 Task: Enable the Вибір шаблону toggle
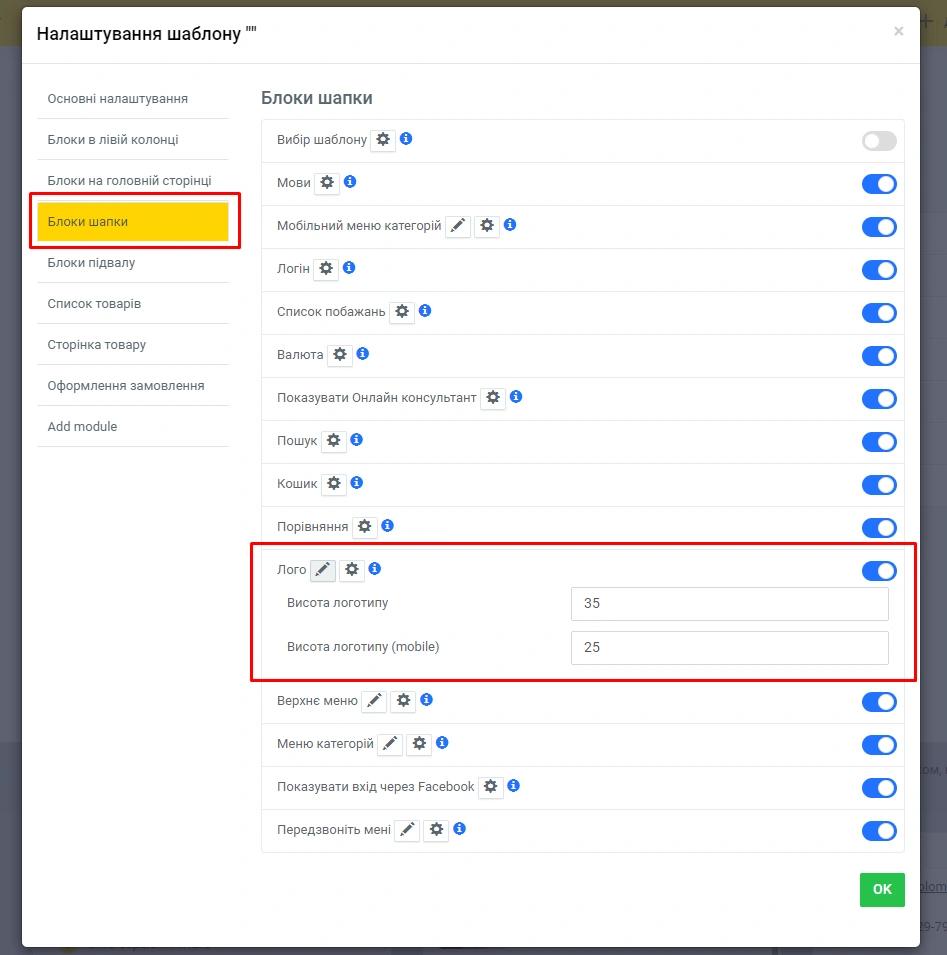[x=879, y=141]
